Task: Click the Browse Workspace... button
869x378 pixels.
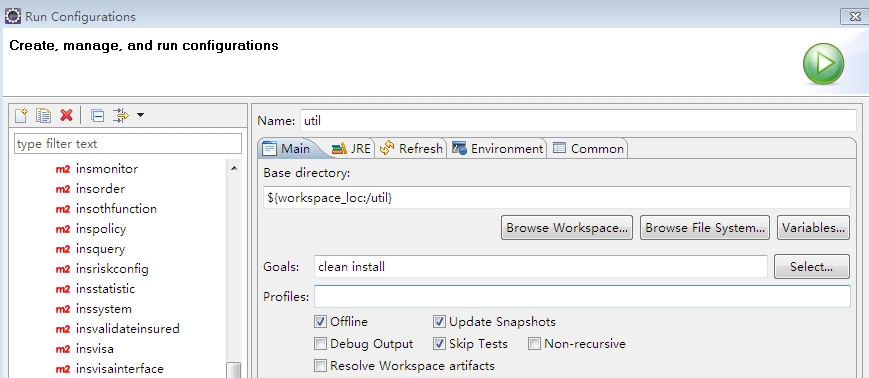Action: click(567, 228)
